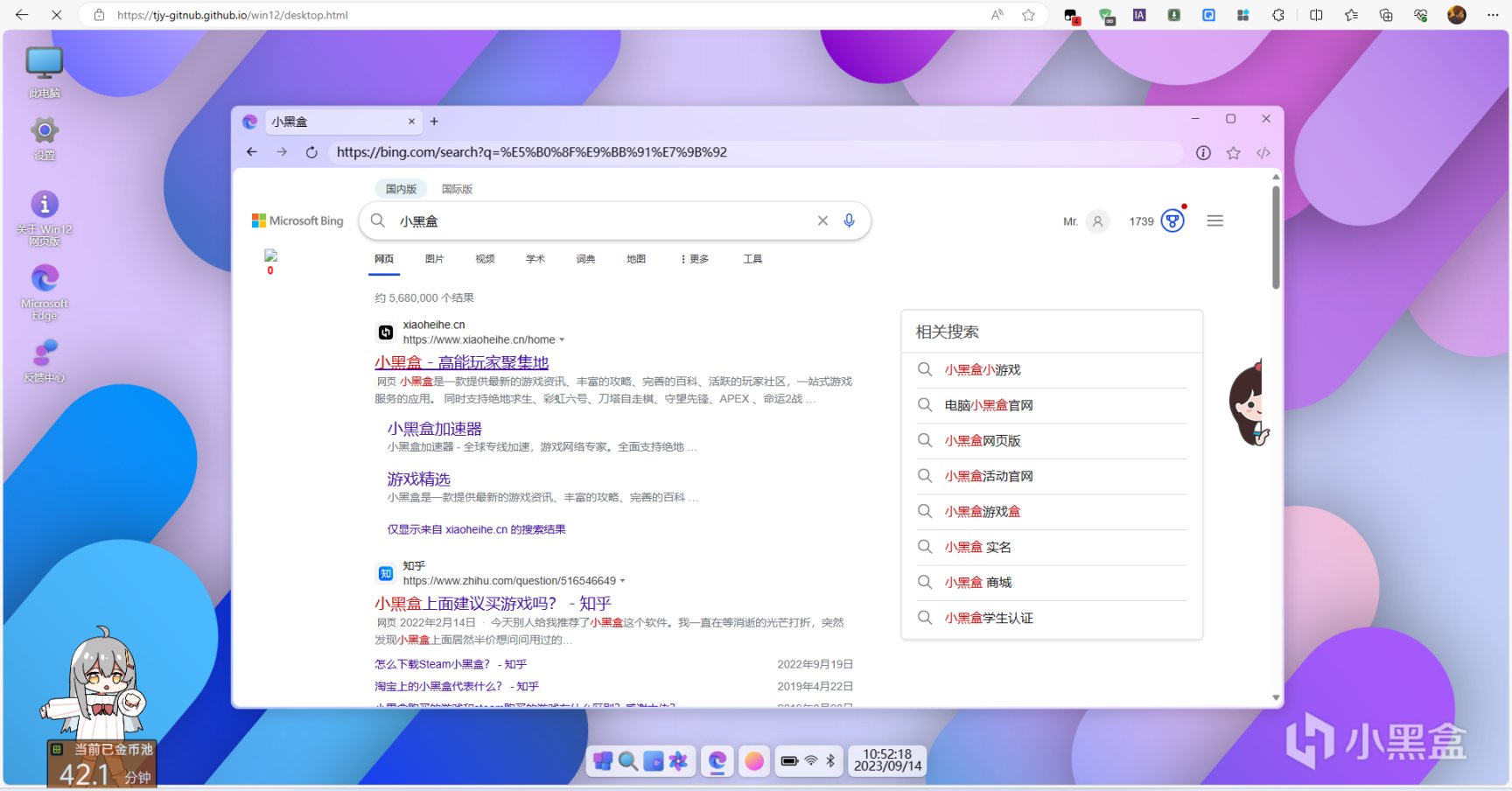Select the 学术 search tab
1512x791 pixels.
tap(535, 259)
